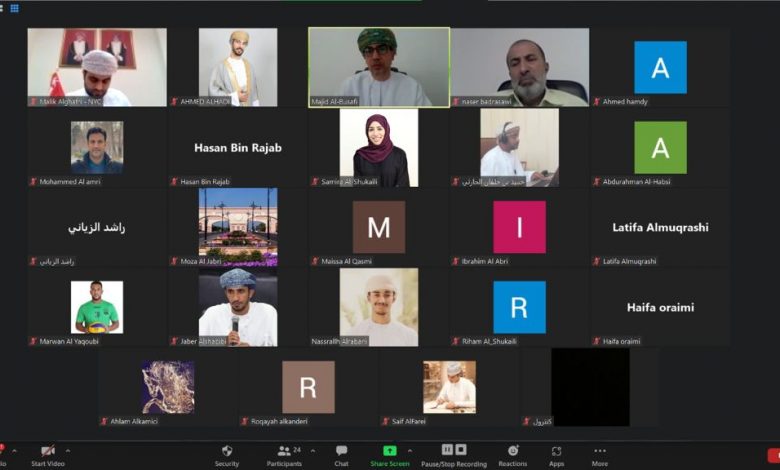Pause the recording
The height and width of the screenshot is (470, 780).
click(x=447, y=450)
